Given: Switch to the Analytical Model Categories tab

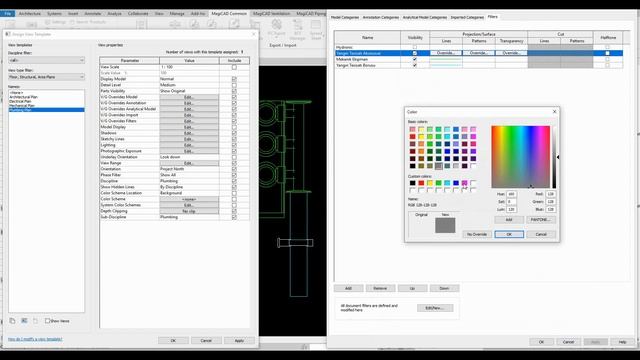Looking at the screenshot, I should point(424,18).
